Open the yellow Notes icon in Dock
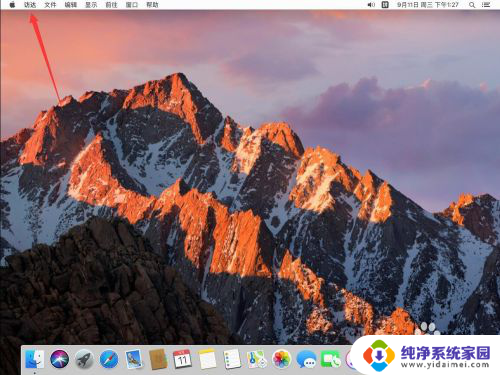The width and height of the screenshot is (500, 375). point(207,359)
